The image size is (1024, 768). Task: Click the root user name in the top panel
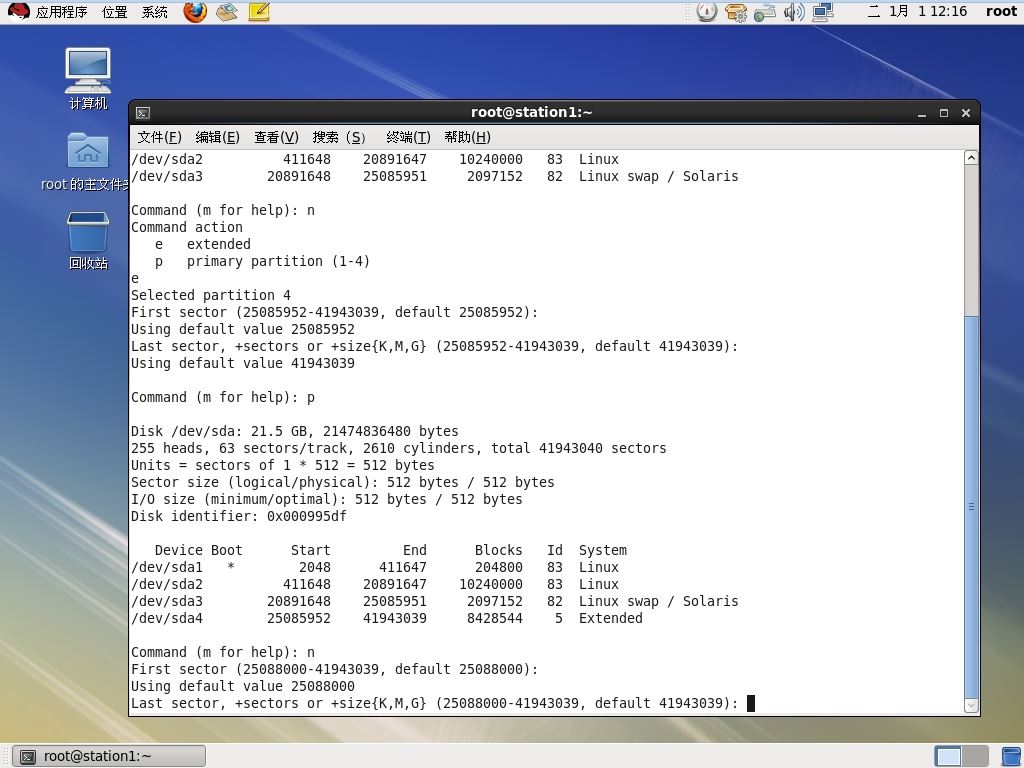pos(1001,11)
